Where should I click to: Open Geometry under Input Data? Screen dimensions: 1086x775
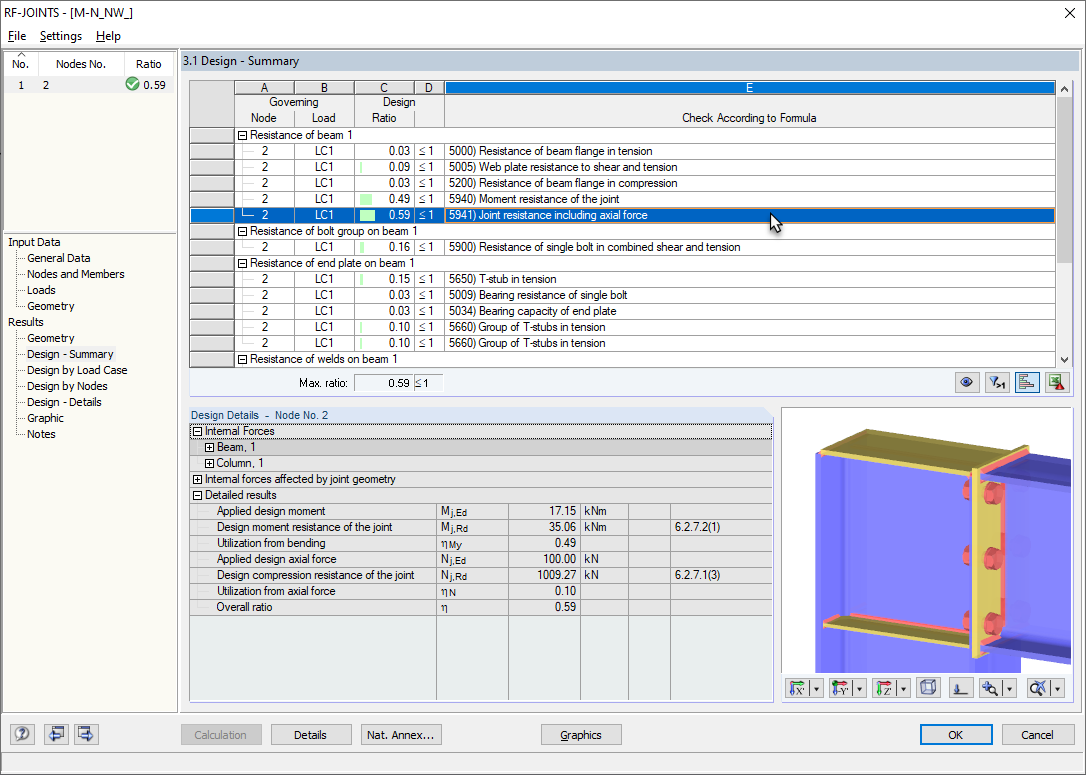(x=51, y=305)
